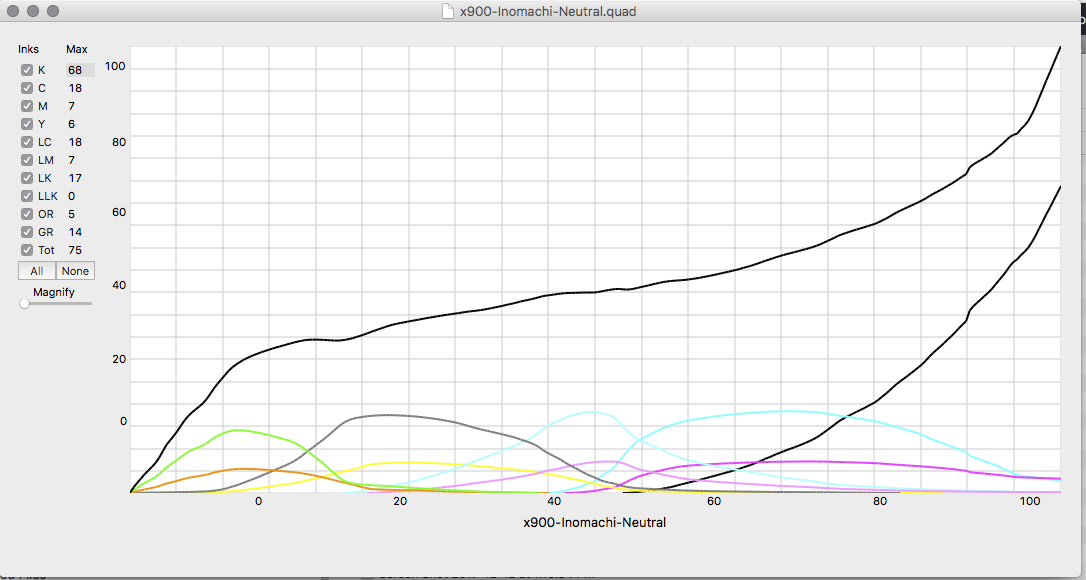Uncheck the LM ink checkbox
The height and width of the screenshot is (580, 1086).
(27, 160)
